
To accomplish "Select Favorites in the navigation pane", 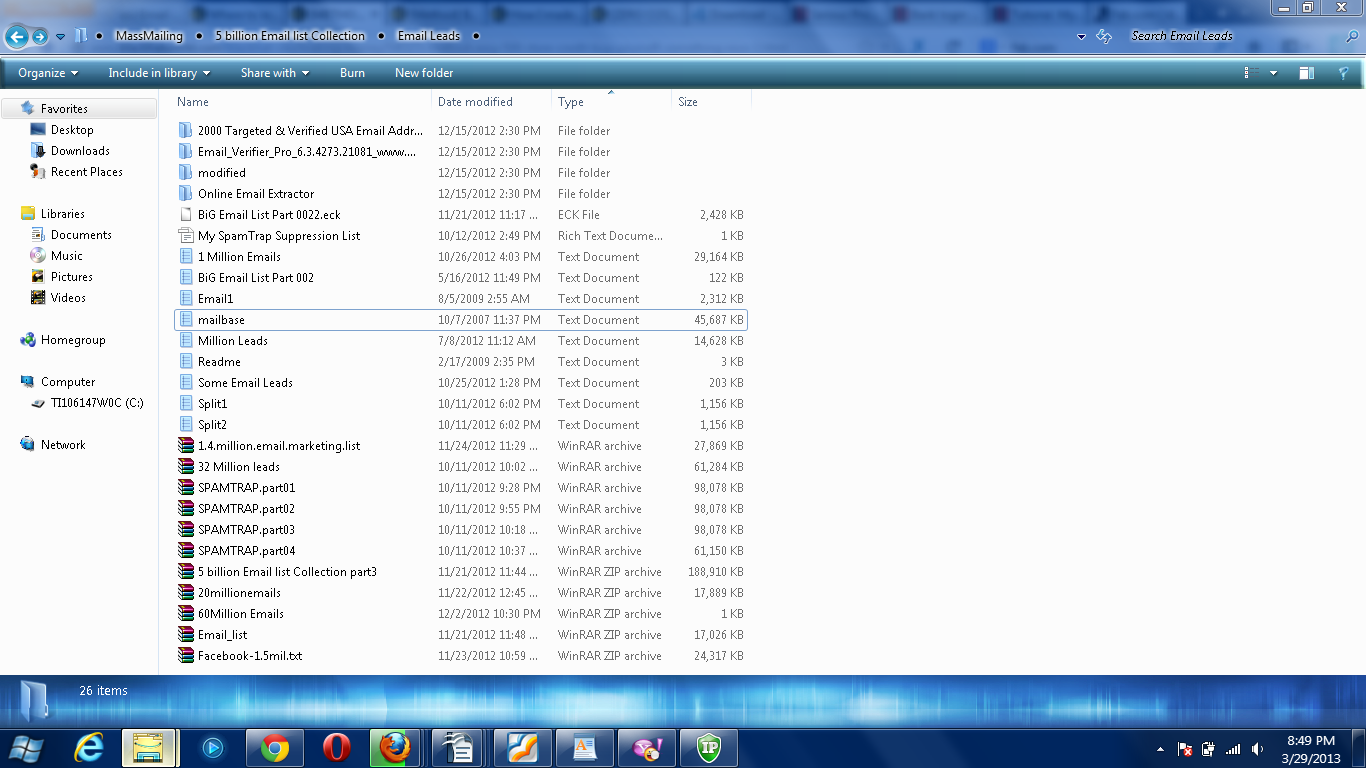I will [64, 109].
